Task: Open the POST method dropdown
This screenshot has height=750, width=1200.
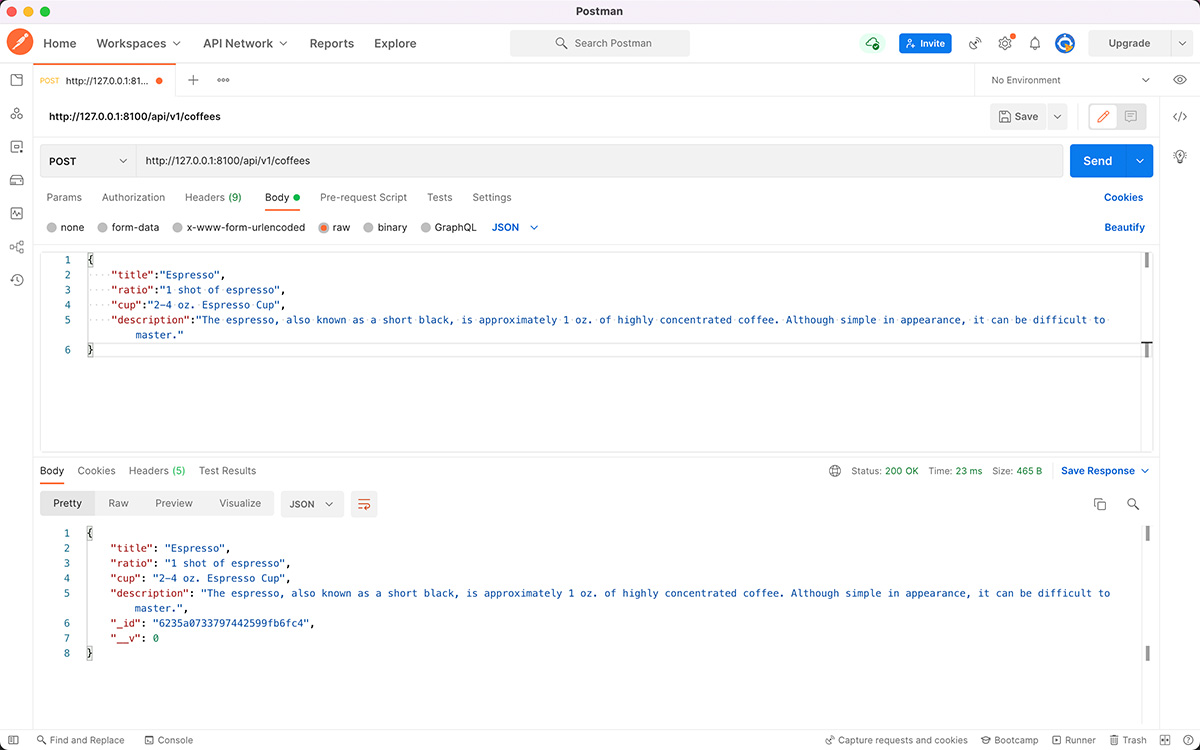Action: (x=89, y=161)
